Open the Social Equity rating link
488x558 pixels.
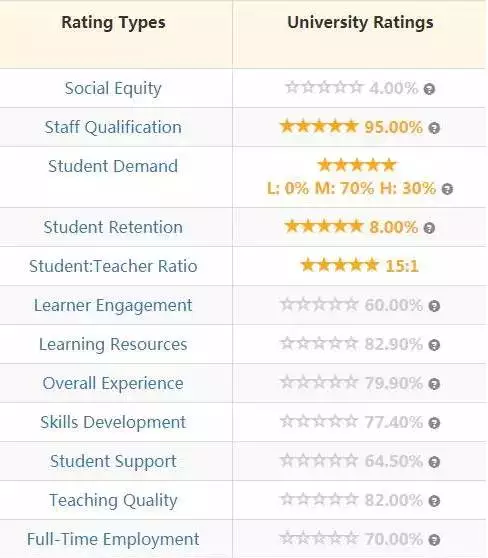(x=113, y=89)
